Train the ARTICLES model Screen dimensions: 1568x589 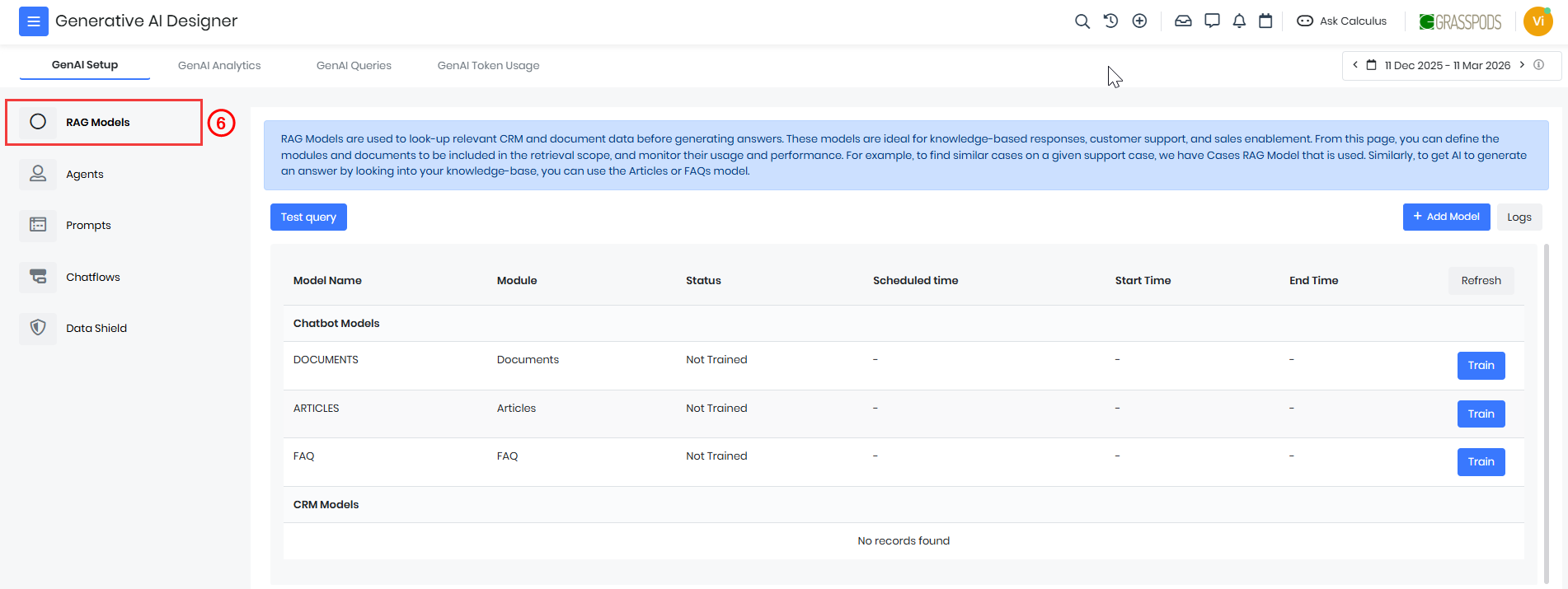coord(1481,414)
